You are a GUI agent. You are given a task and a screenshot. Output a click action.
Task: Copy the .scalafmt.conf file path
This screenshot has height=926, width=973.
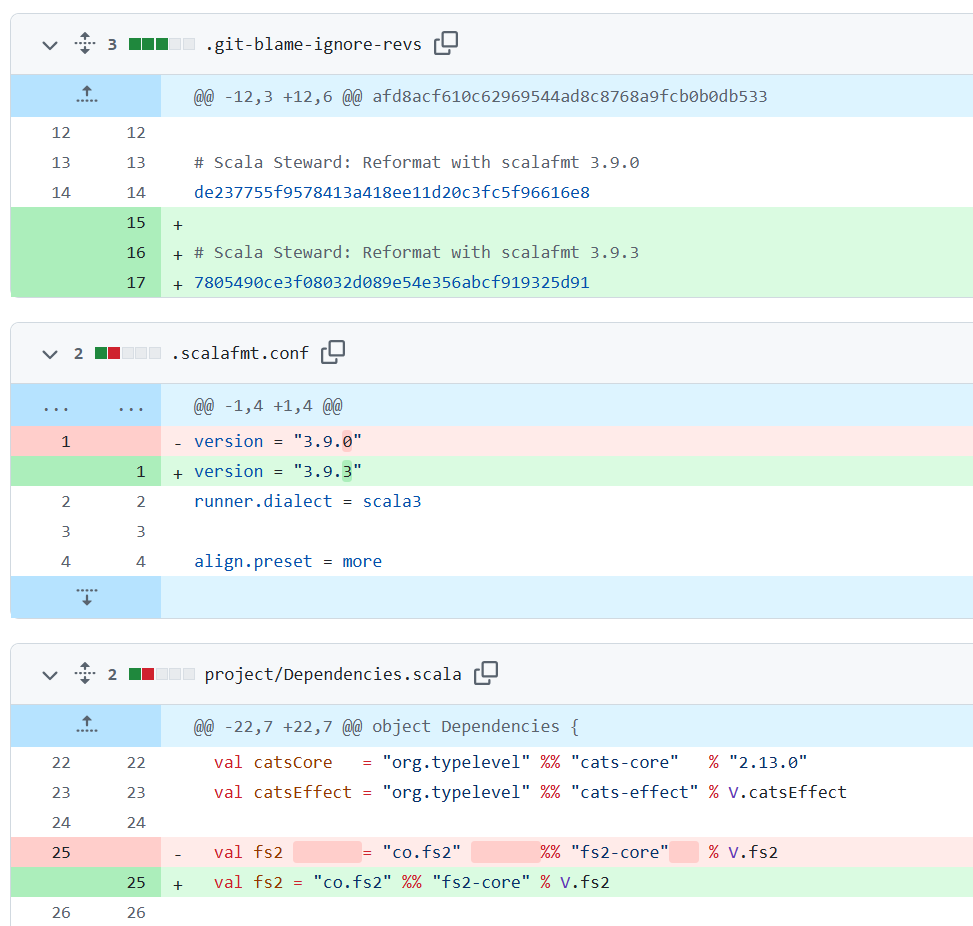[333, 352]
